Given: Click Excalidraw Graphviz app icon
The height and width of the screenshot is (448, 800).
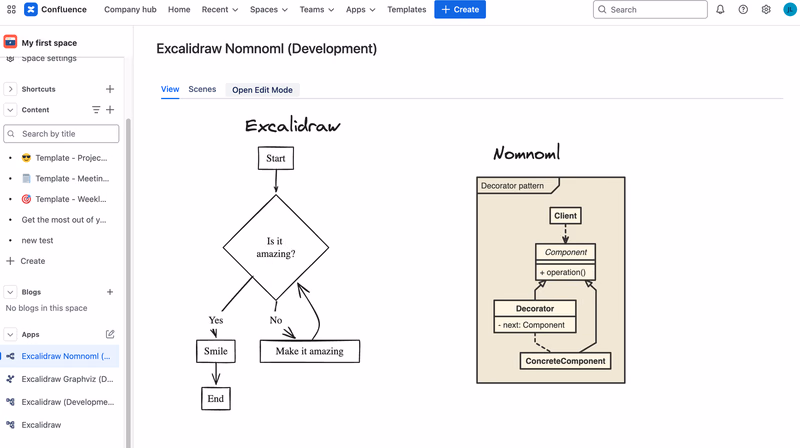Looking at the screenshot, I should (x=10, y=379).
